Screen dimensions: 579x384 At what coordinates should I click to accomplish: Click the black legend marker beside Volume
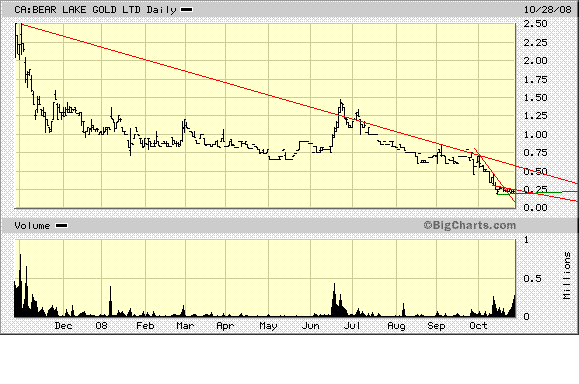pos(61,226)
